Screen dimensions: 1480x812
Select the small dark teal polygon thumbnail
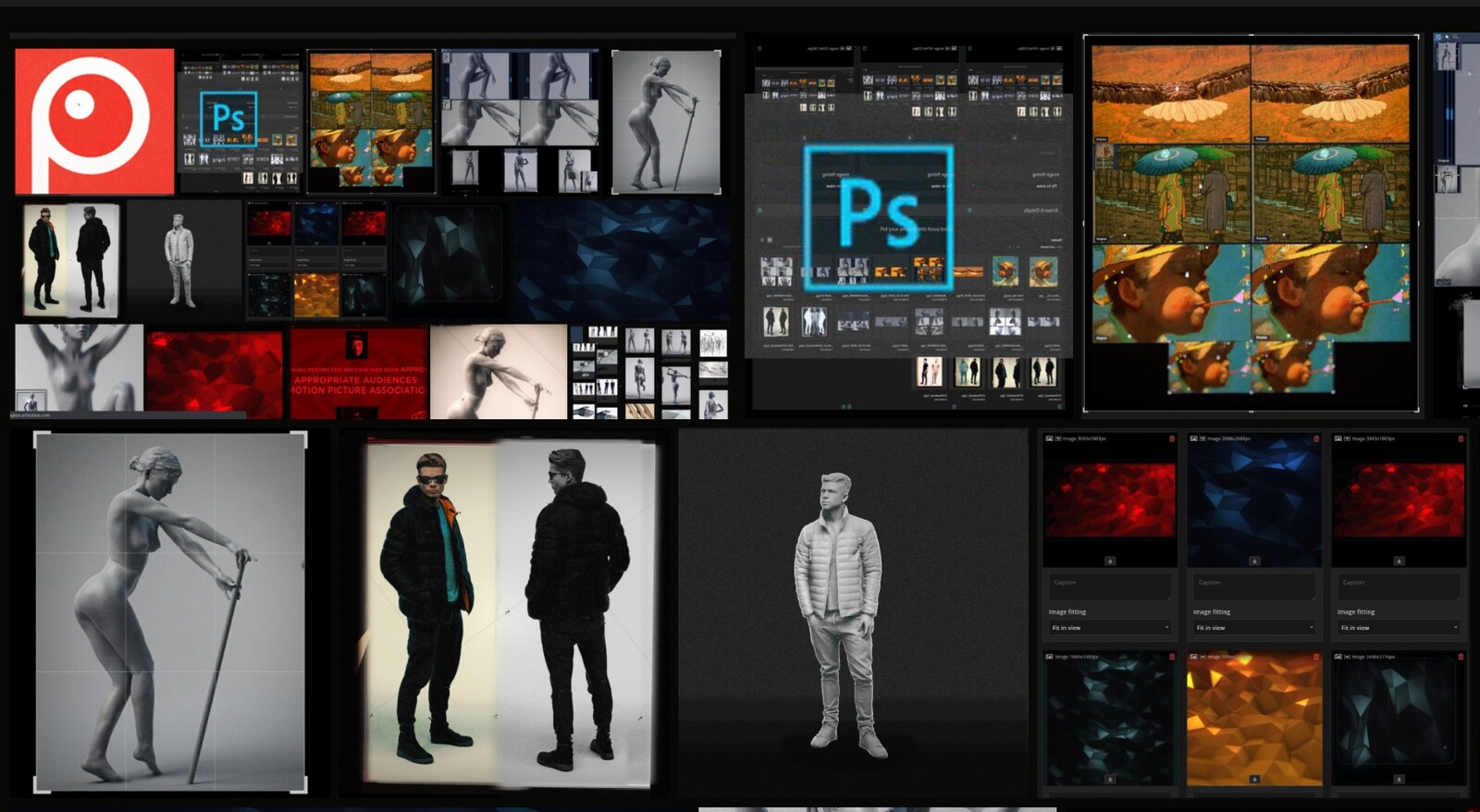450,260
